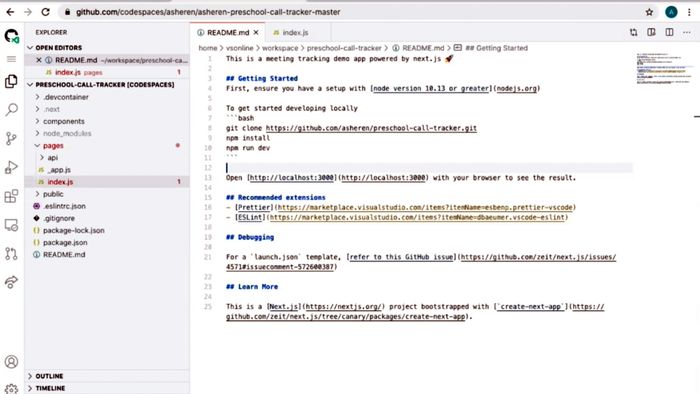This screenshot has width=700, height=394.
Task: Click the first localhost:3000 link text
Action: click(x=292, y=178)
